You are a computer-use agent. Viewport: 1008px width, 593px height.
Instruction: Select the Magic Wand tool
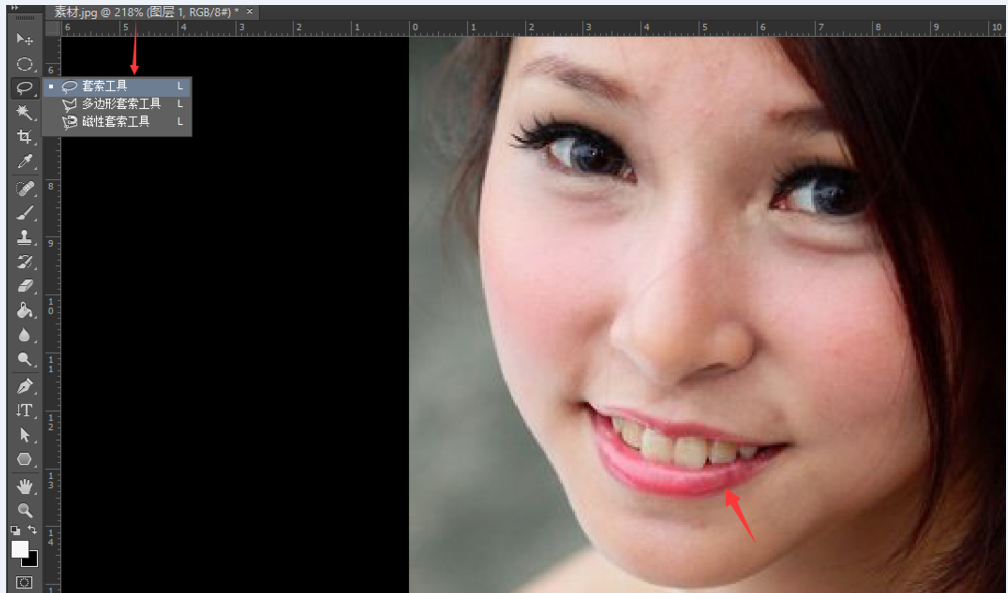24,112
